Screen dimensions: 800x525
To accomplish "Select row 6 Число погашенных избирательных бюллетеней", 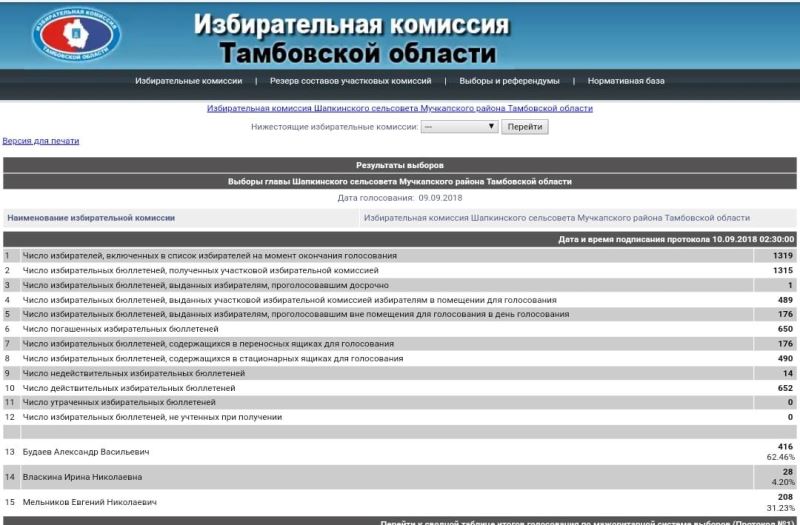I will (399, 329).
